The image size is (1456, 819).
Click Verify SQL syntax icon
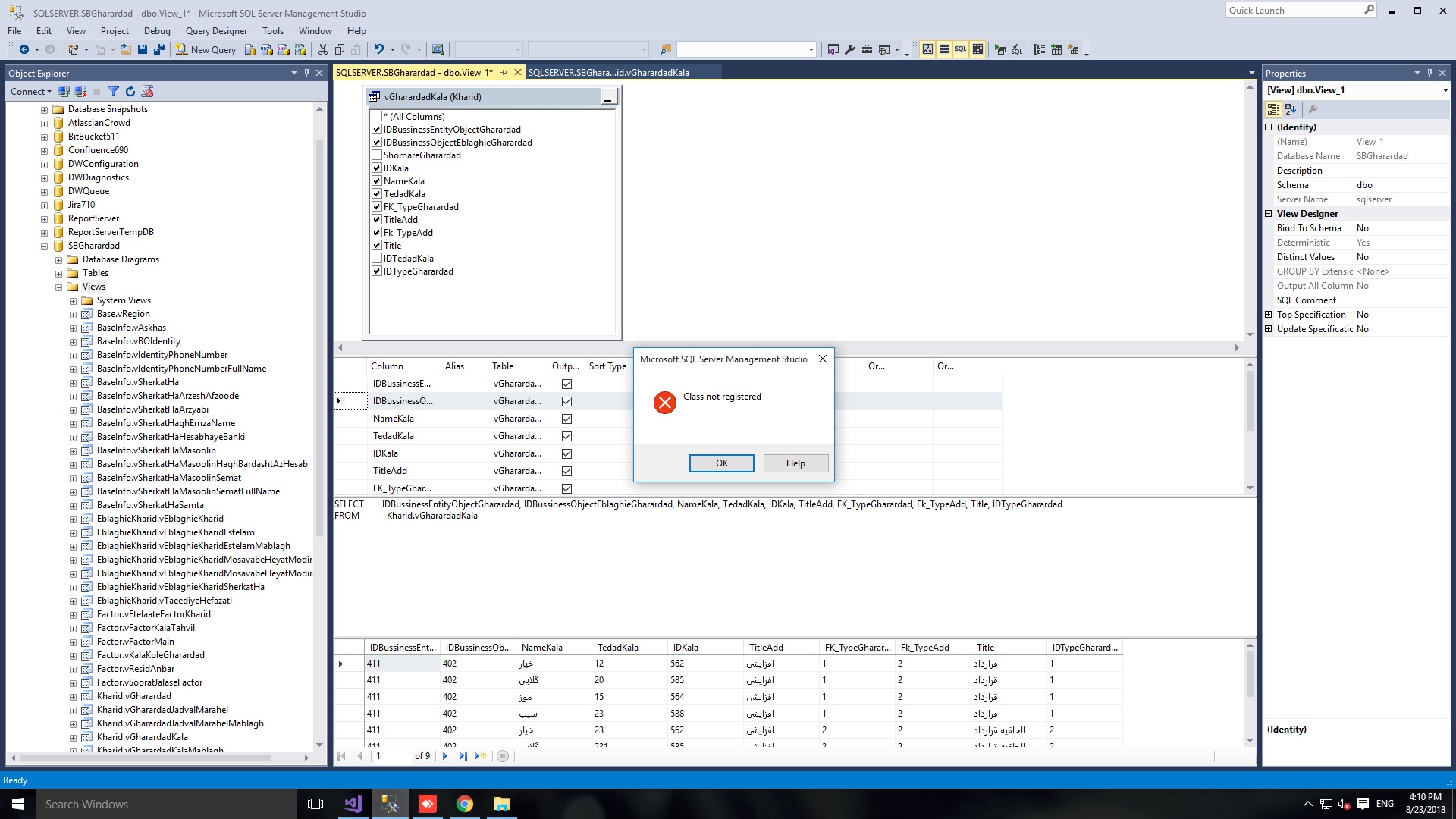click(x=1017, y=49)
